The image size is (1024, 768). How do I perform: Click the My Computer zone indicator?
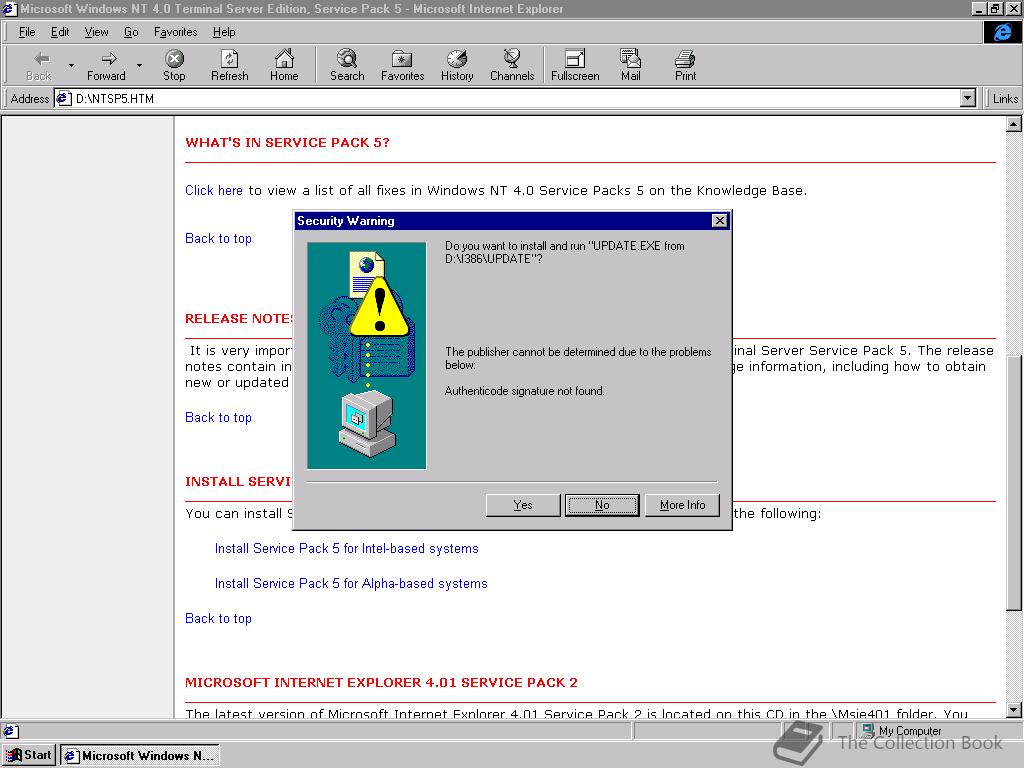point(902,731)
